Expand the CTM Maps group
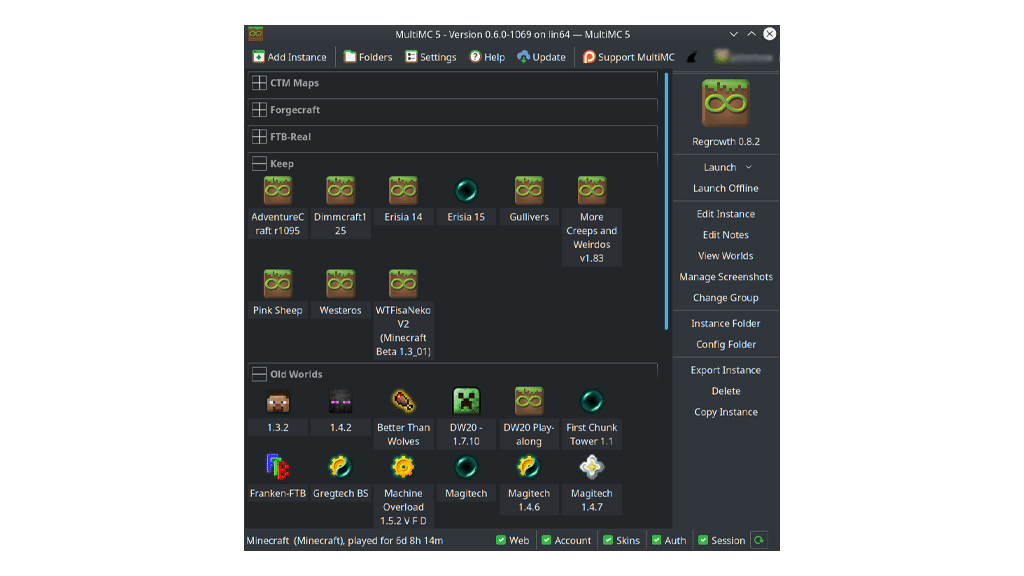Image resolution: width=1024 pixels, height=576 pixels. [x=259, y=83]
